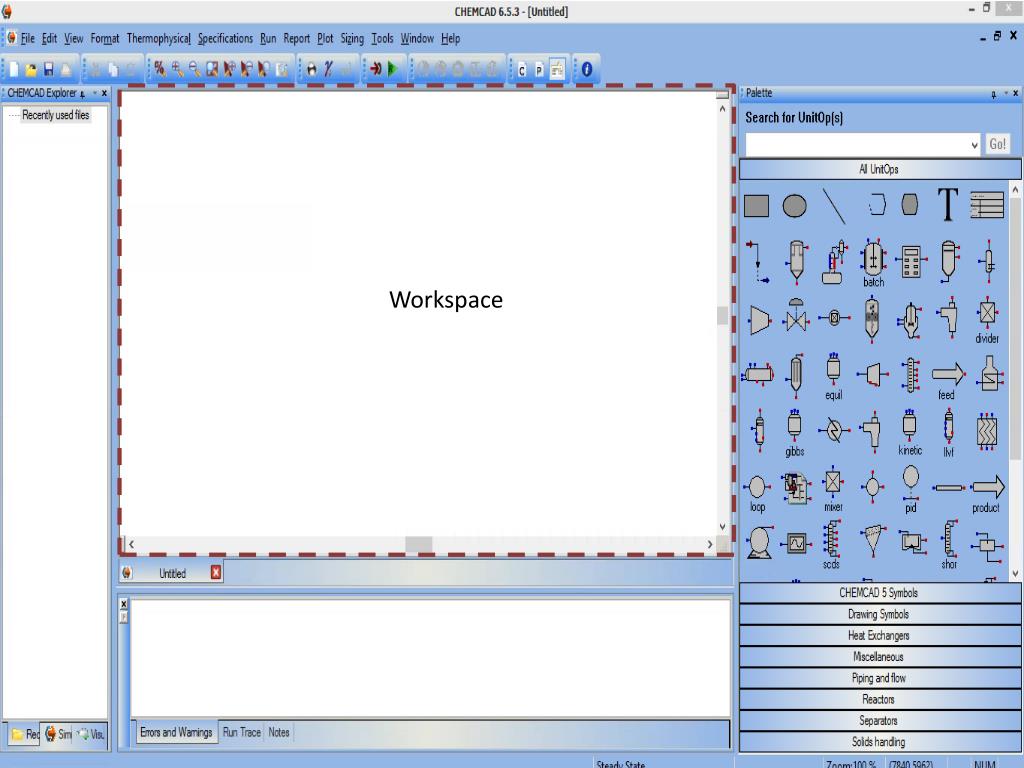Expand the Separators palette group
This screenshot has width=1024, height=768.
(880, 721)
